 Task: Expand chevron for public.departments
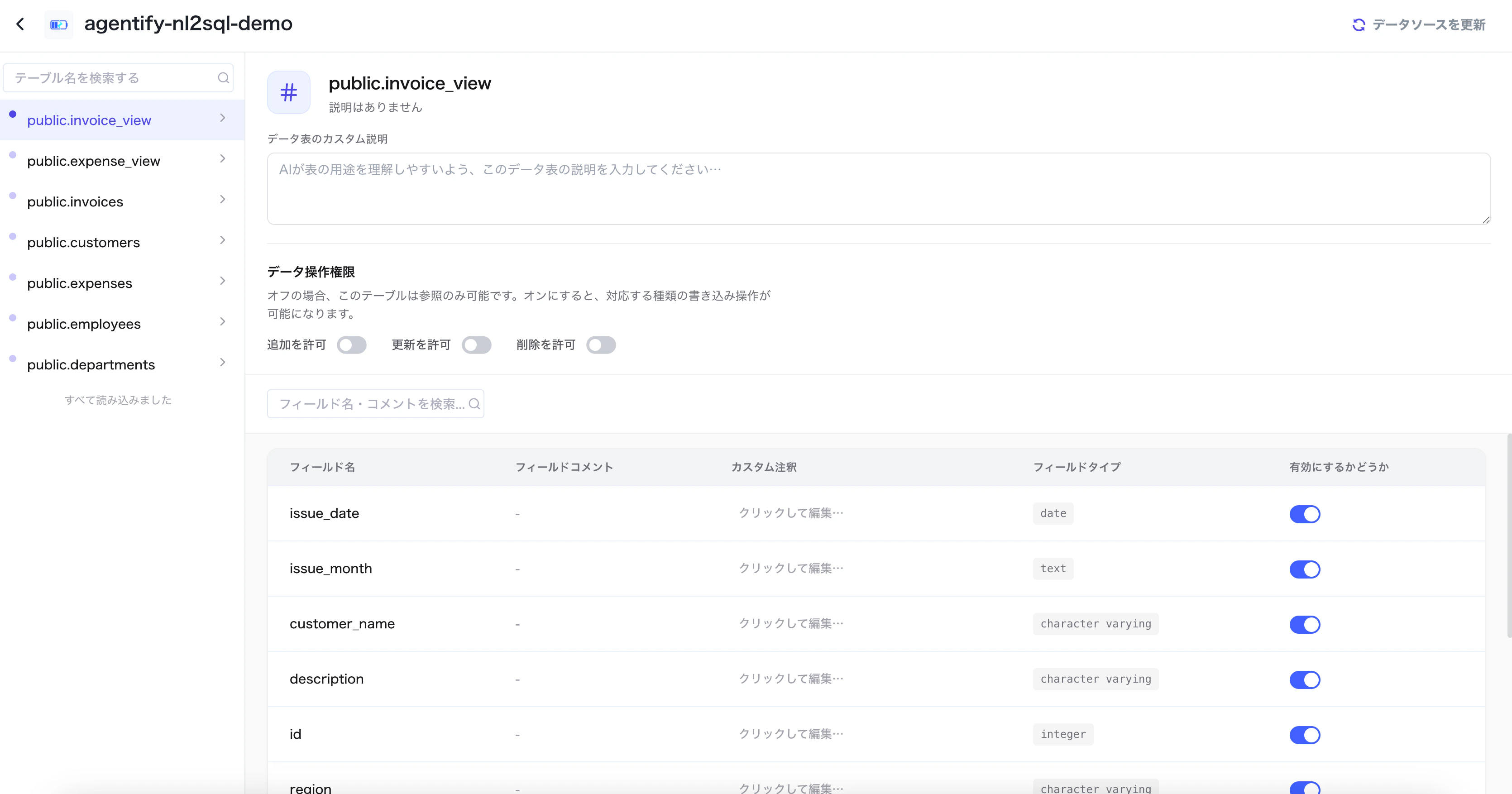pyautogui.click(x=222, y=362)
